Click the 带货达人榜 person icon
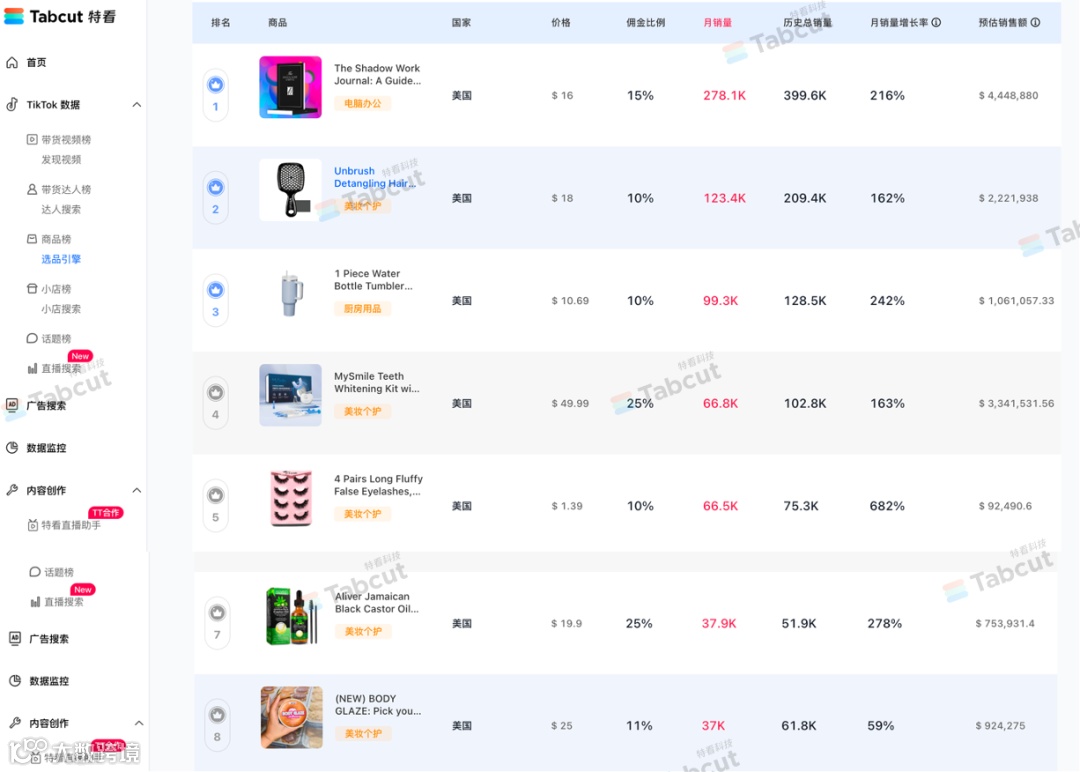Screen dimensions: 1080x772 pyautogui.click(x=32, y=190)
